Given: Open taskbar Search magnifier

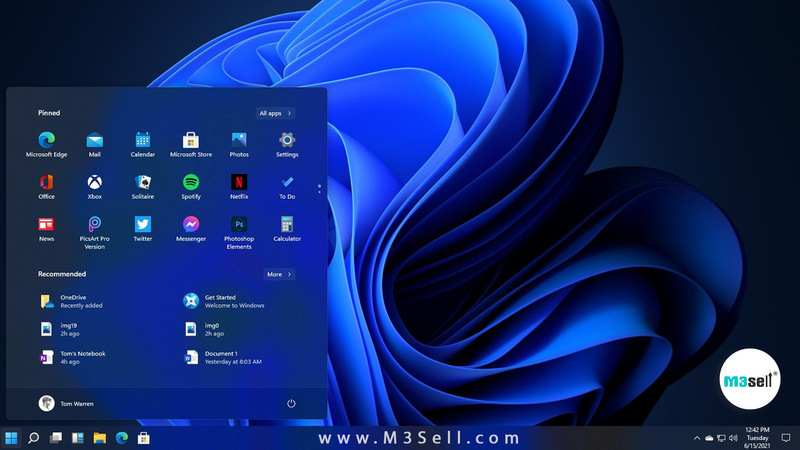Looking at the screenshot, I should [34, 438].
